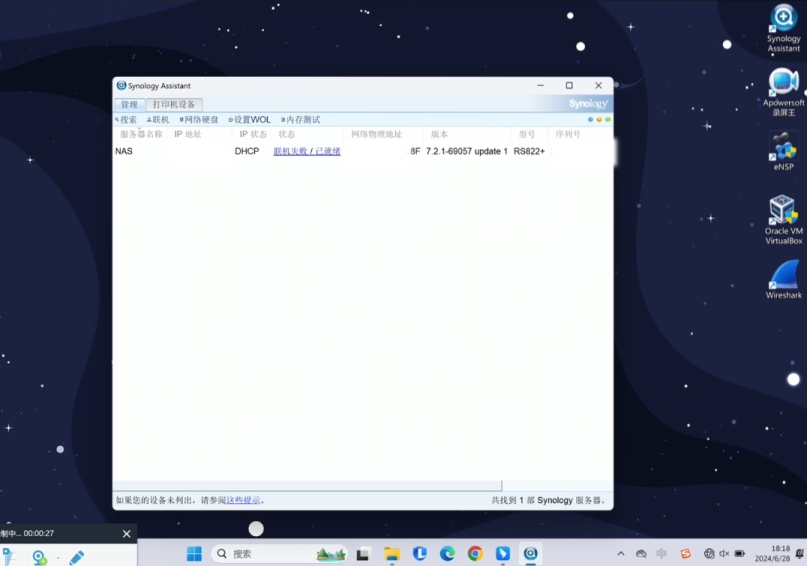
Task: Sort by 服务器名称 column header
Action: point(141,134)
